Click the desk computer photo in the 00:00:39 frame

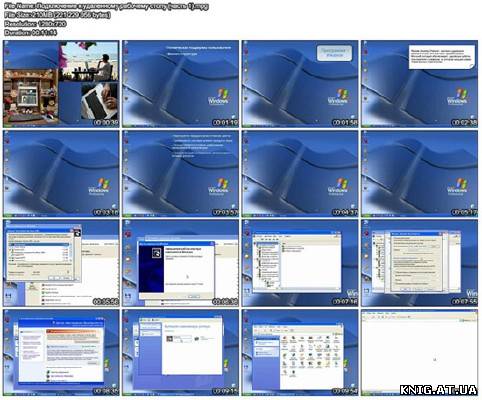click(x=31, y=97)
